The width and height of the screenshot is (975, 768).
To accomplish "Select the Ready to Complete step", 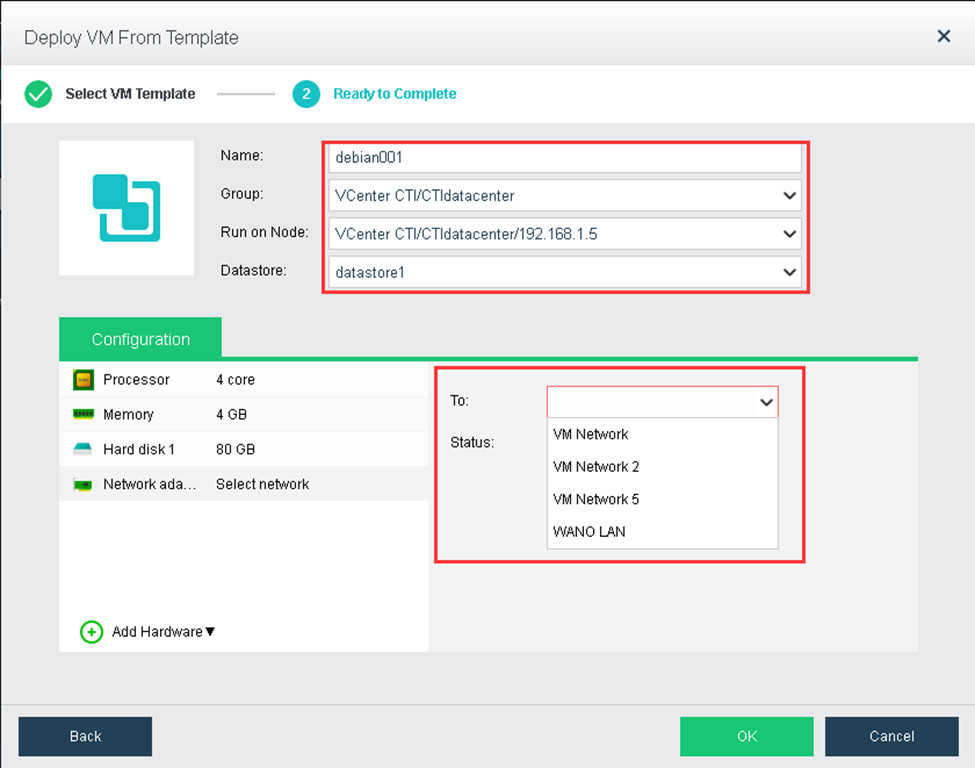I will pos(394,94).
